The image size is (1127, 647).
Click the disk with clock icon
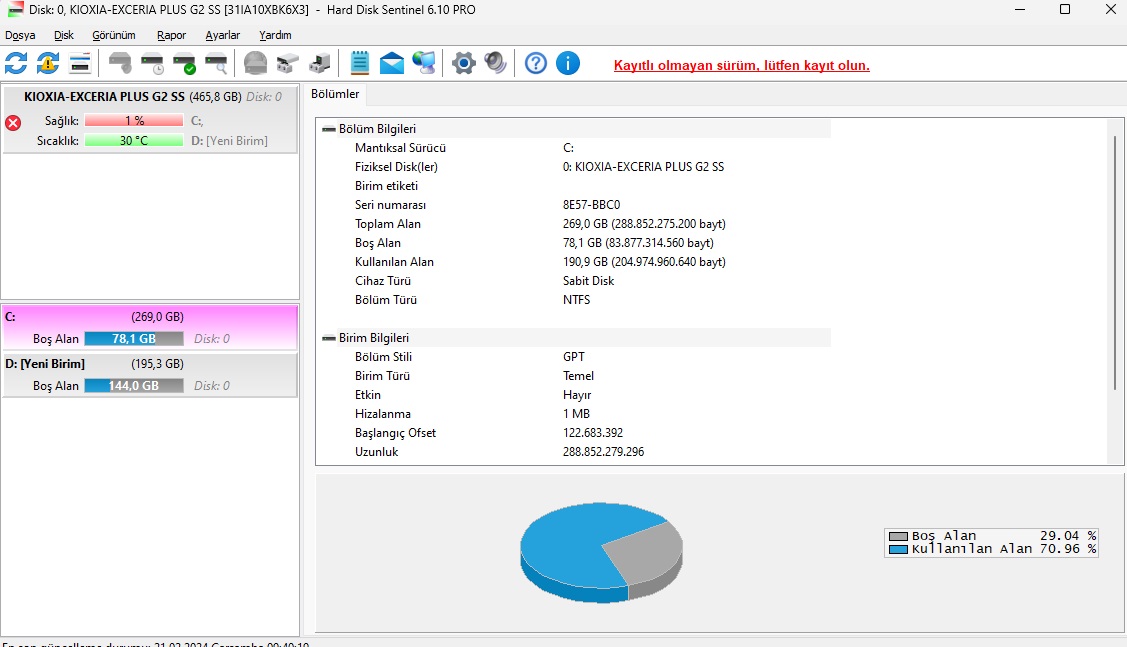[x=152, y=63]
